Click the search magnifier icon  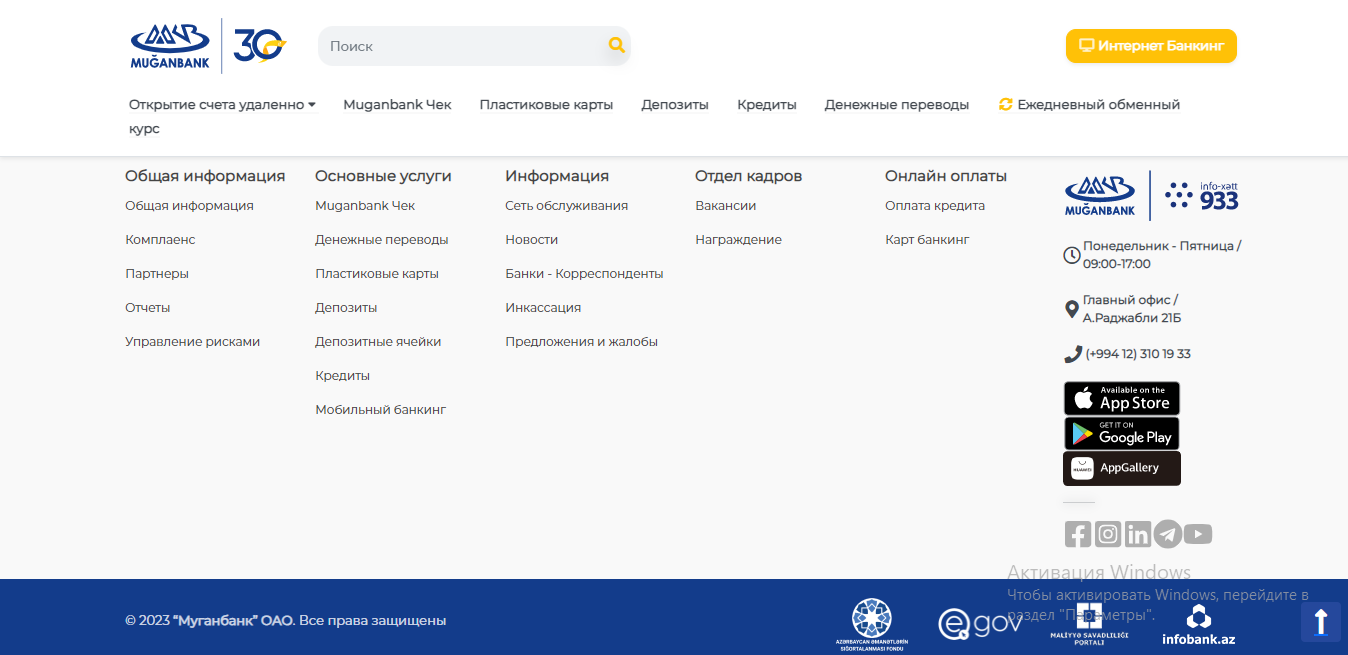pyautogui.click(x=616, y=45)
